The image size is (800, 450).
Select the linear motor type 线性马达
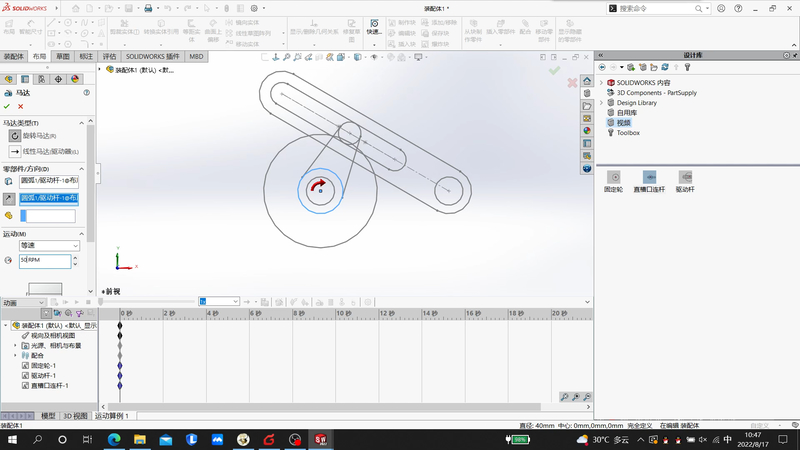(x=15, y=152)
